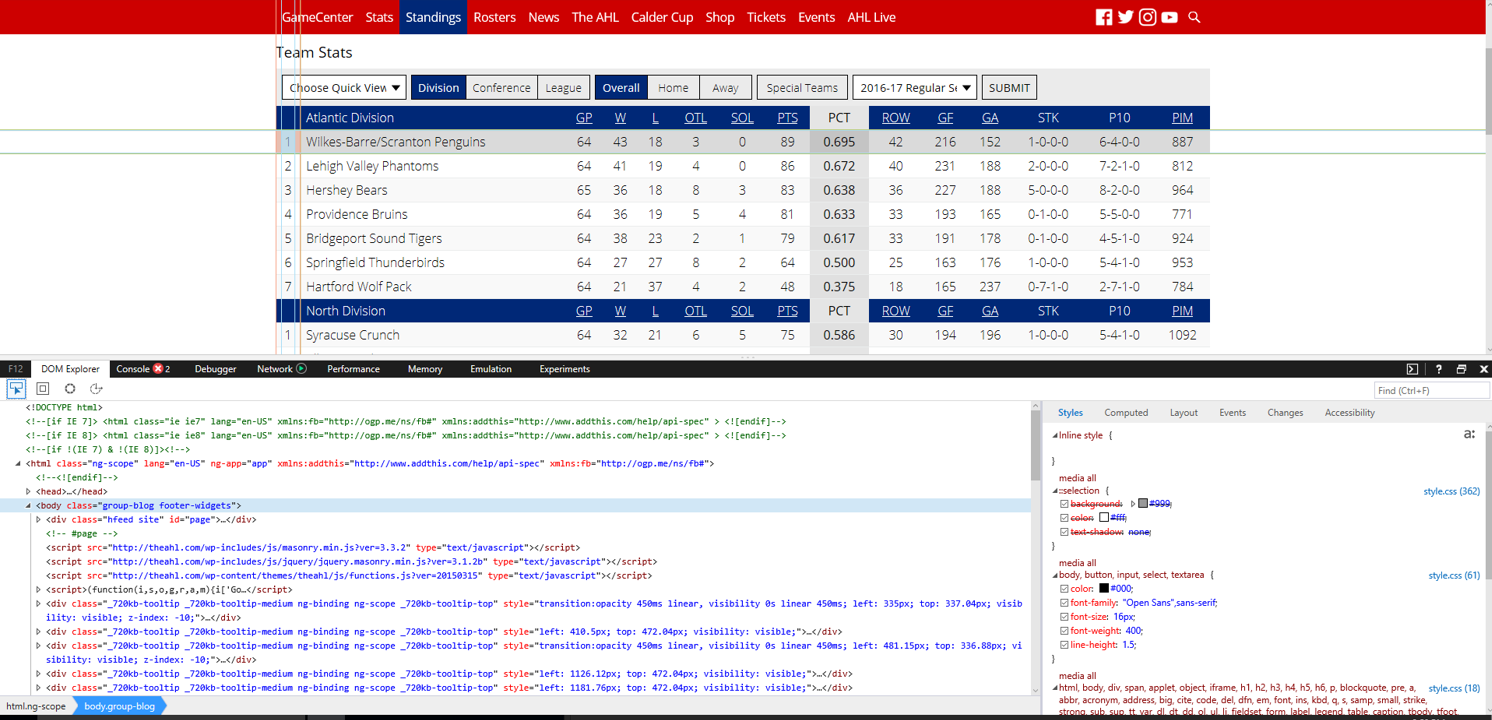The height and width of the screenshot is (720, 1492).
Task: Open the Standings menu item
Action: pos(433,17)
